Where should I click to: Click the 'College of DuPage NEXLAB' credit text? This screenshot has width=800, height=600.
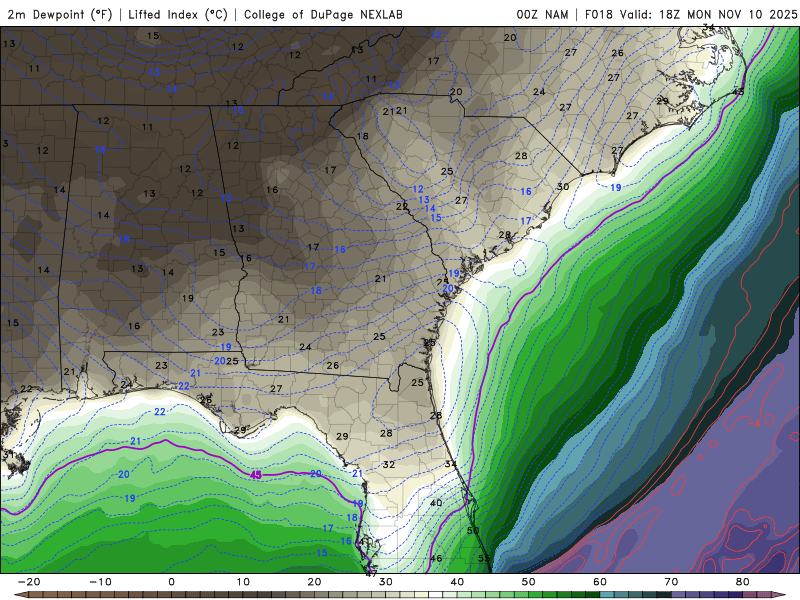coord(323,14)
